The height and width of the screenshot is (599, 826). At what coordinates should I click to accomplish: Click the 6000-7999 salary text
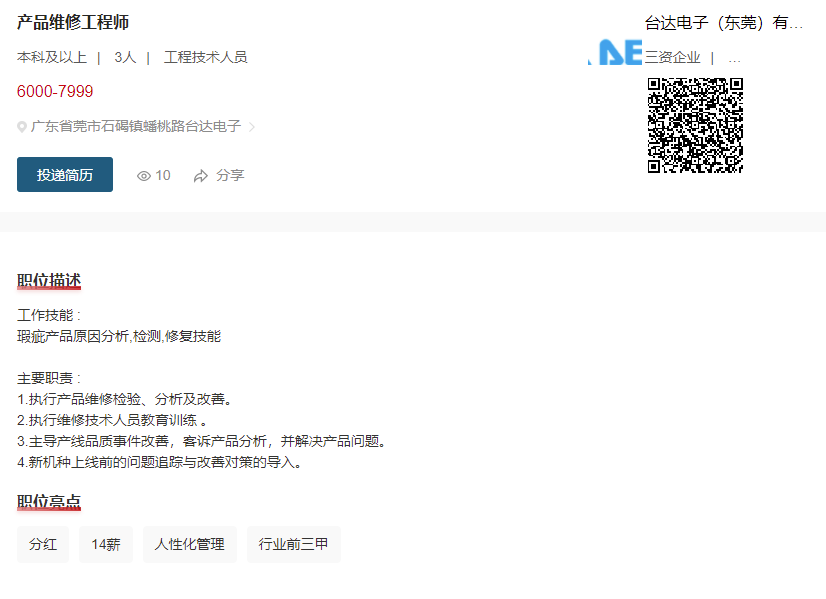coord(55,92)
